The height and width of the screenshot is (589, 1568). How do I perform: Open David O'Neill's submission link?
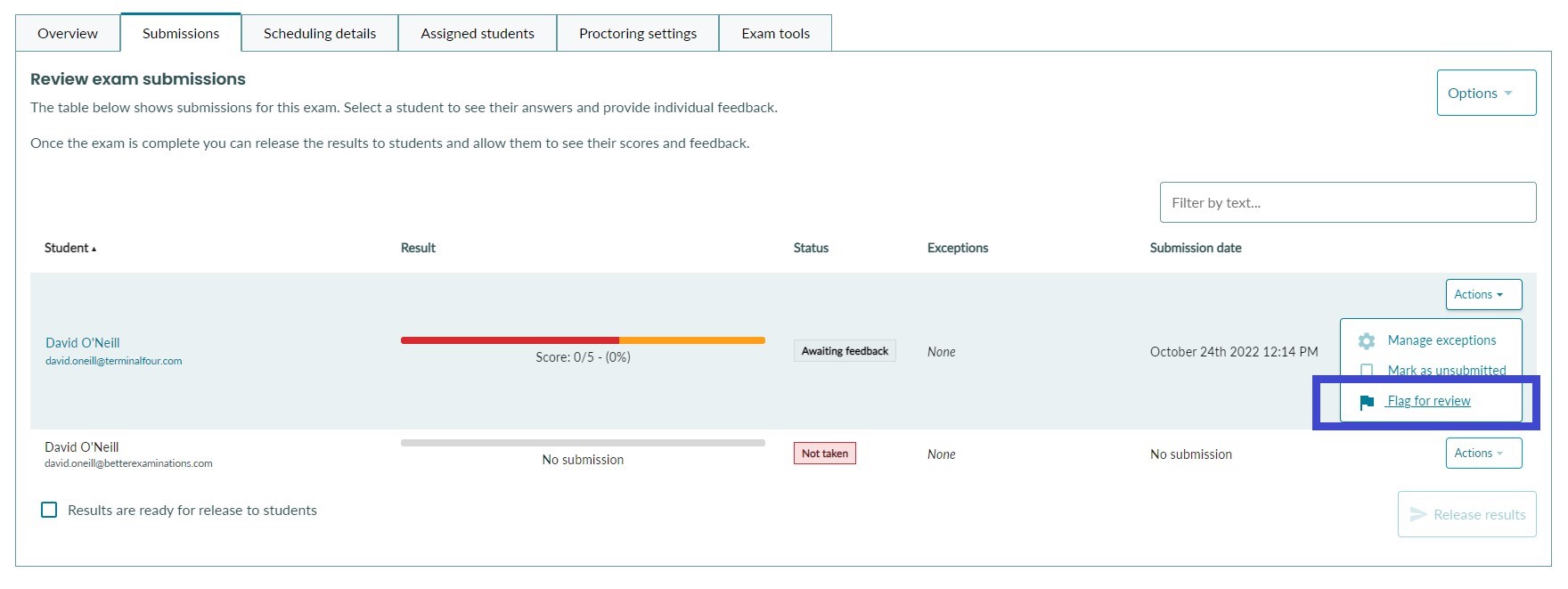pyautogui.click(x=82, y=343)
